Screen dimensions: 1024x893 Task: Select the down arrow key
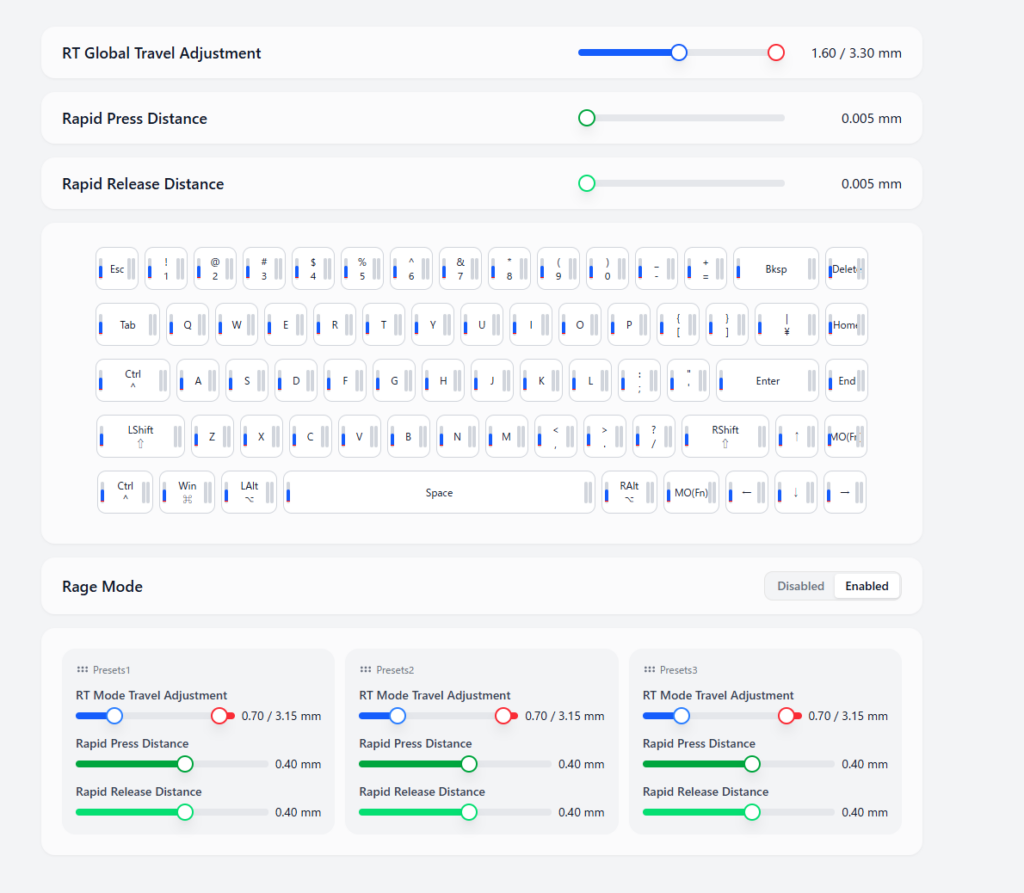[796, 493]
